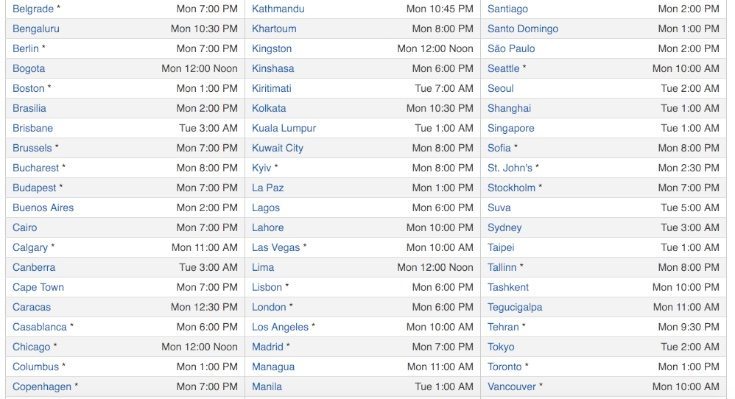Open the São Paulo link
Viewport: 735px width, 399px height.
pos(511,49)
